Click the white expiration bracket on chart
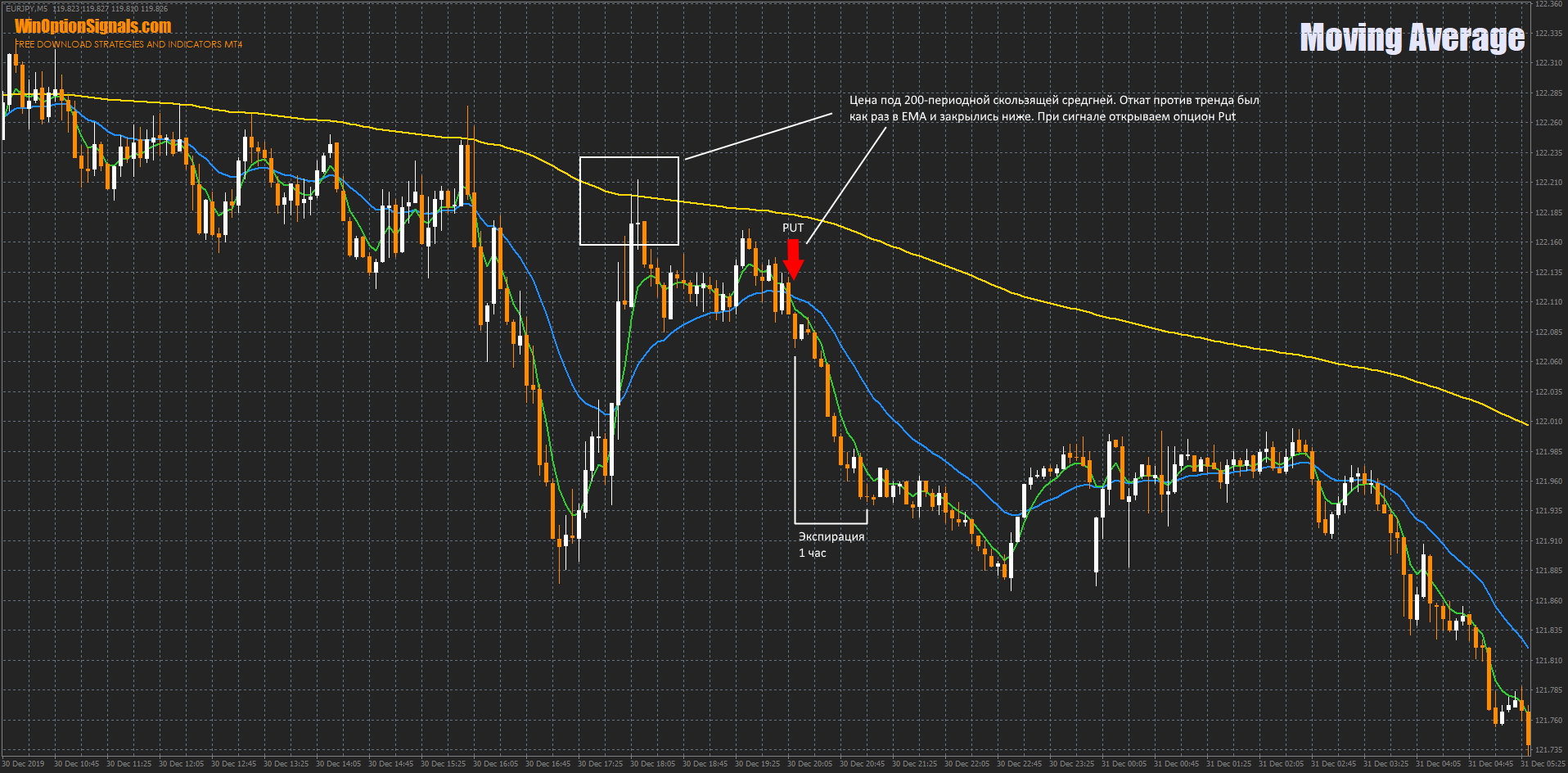Screen dimensions: 1568x773 pyautogui.click(x=830, y=522)
